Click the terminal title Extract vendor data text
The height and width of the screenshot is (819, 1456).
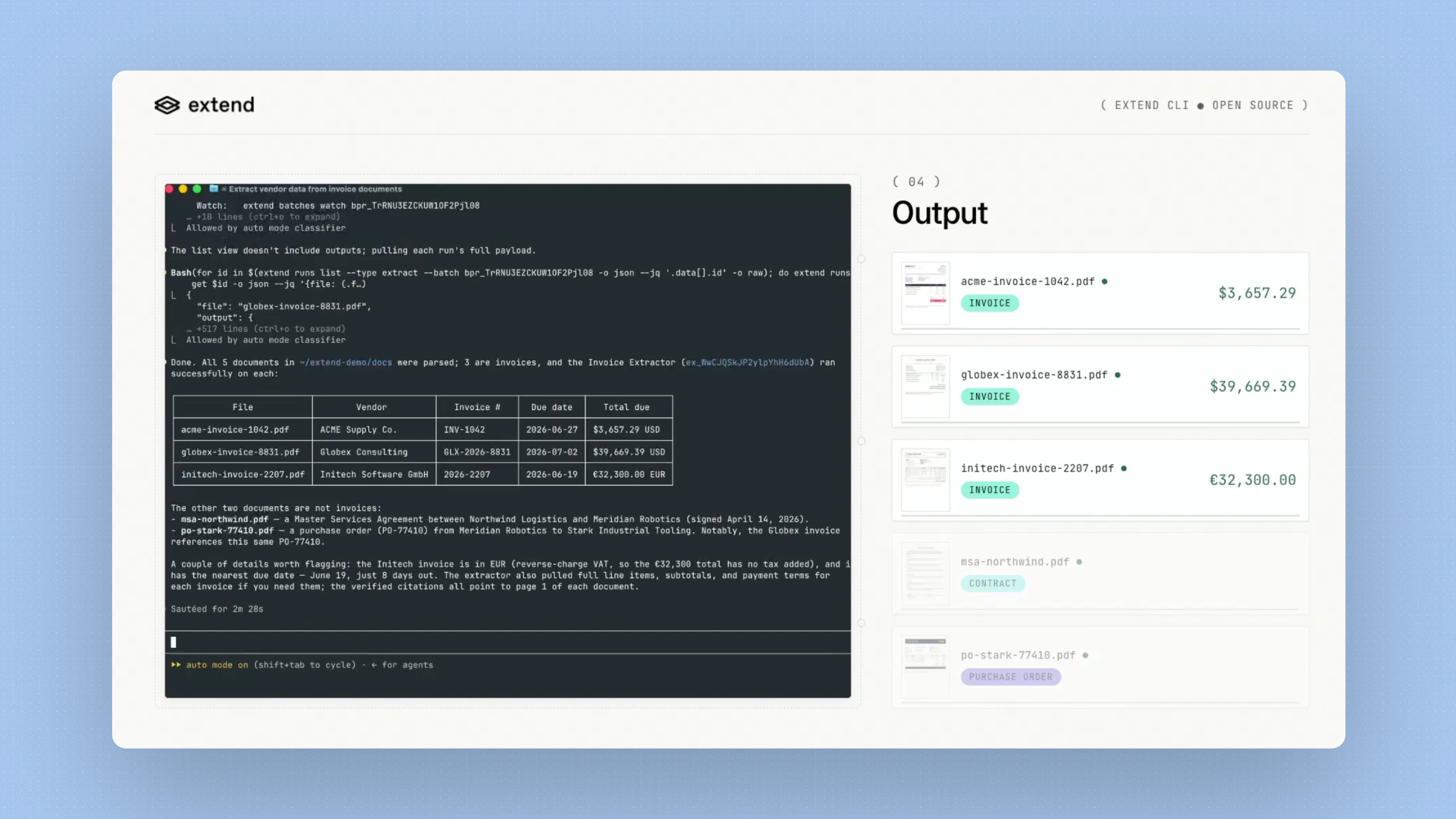[x=315, y=189]
